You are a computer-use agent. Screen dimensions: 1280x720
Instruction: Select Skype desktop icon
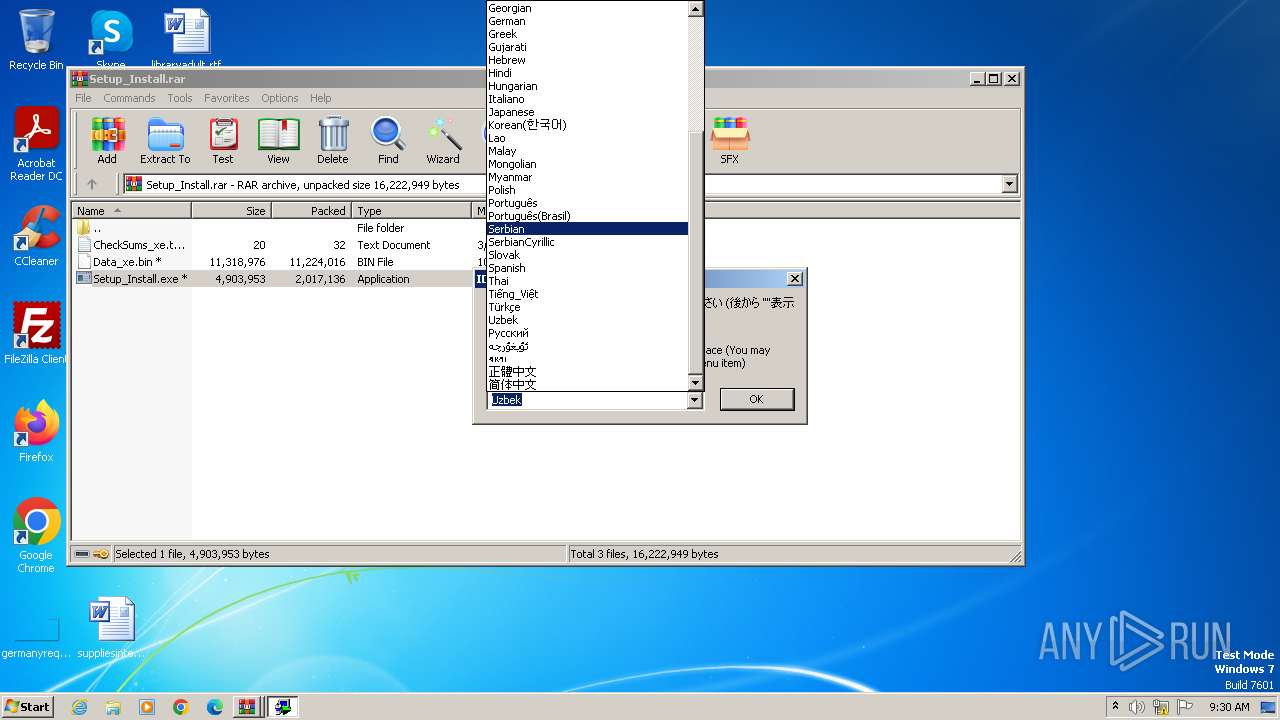click(111, 40)
